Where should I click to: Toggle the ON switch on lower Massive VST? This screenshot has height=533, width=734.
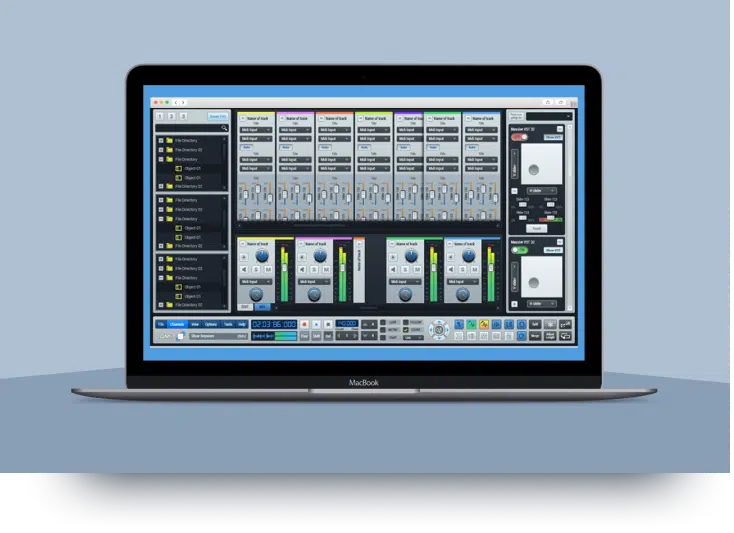(518, 249)
